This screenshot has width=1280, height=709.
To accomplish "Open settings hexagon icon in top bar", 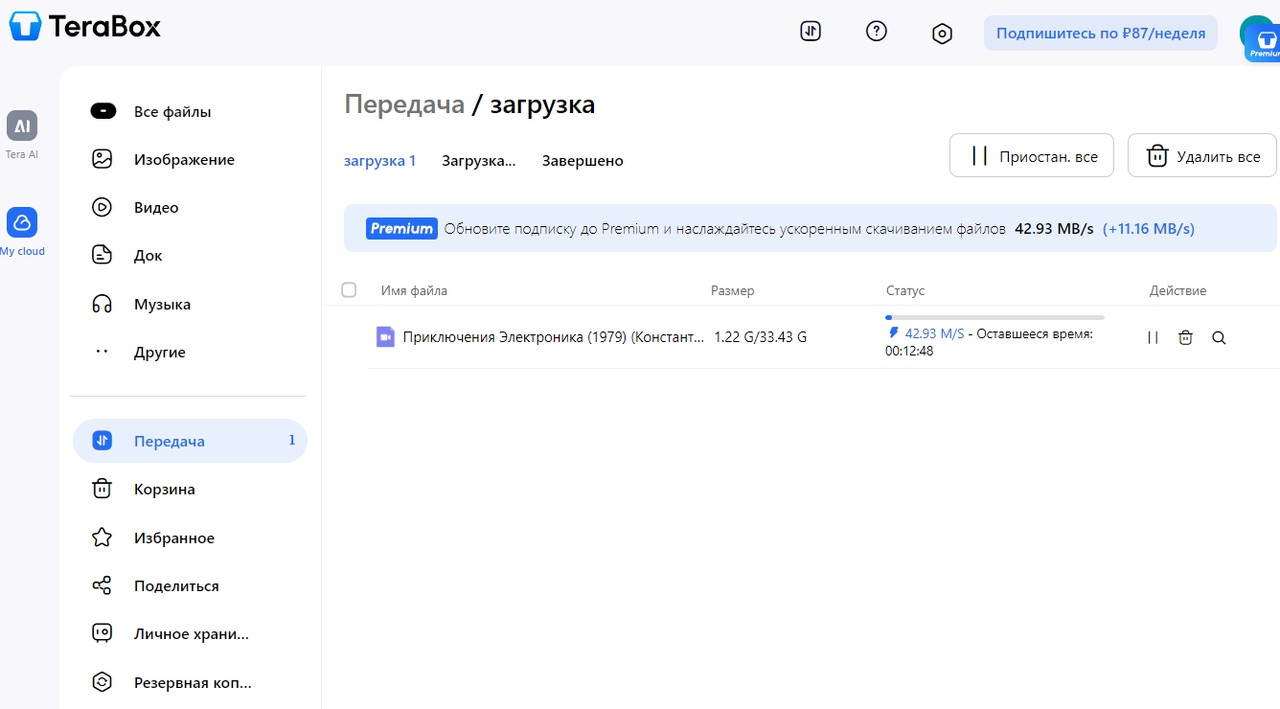I will click(x=942, y=33).
